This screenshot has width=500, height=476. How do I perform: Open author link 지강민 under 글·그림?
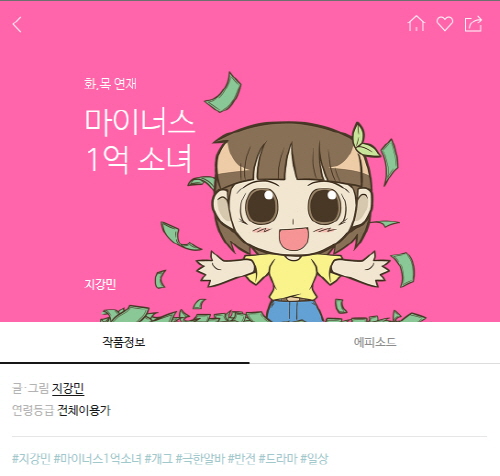[68, 389]
